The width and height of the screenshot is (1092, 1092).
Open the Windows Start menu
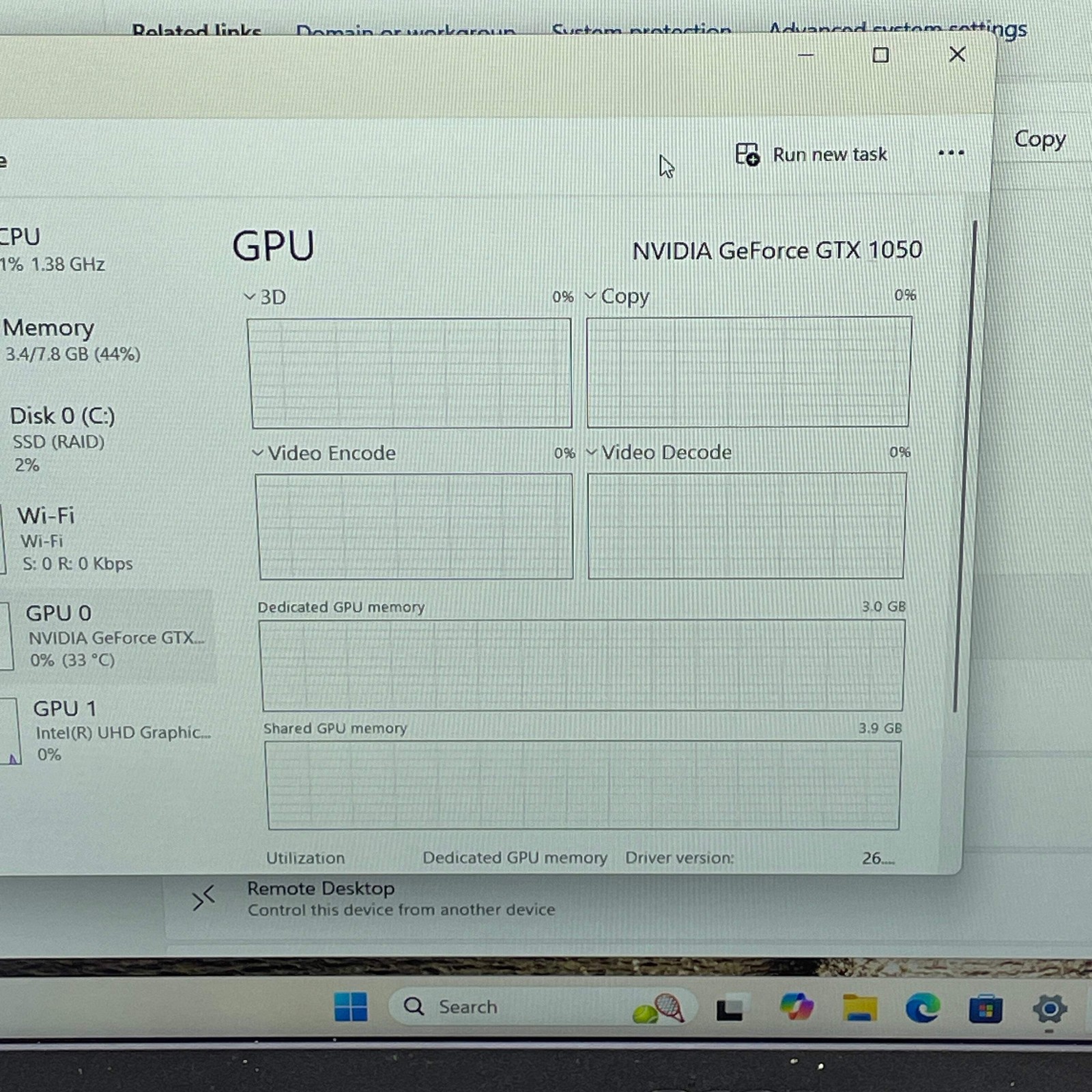point(351,1007)
